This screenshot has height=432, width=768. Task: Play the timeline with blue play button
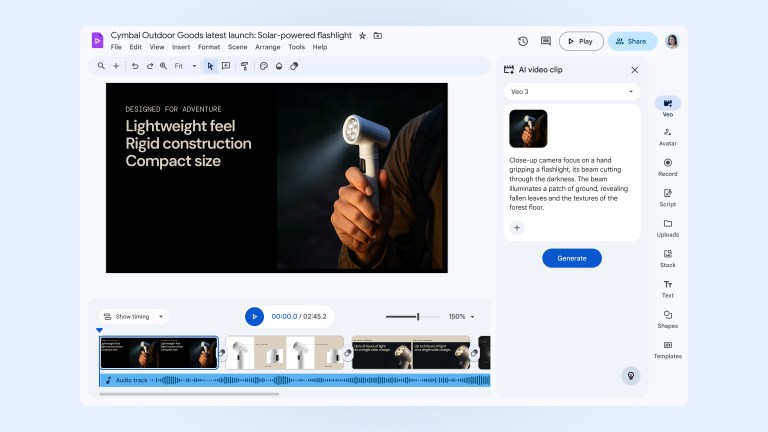point(254,316)
